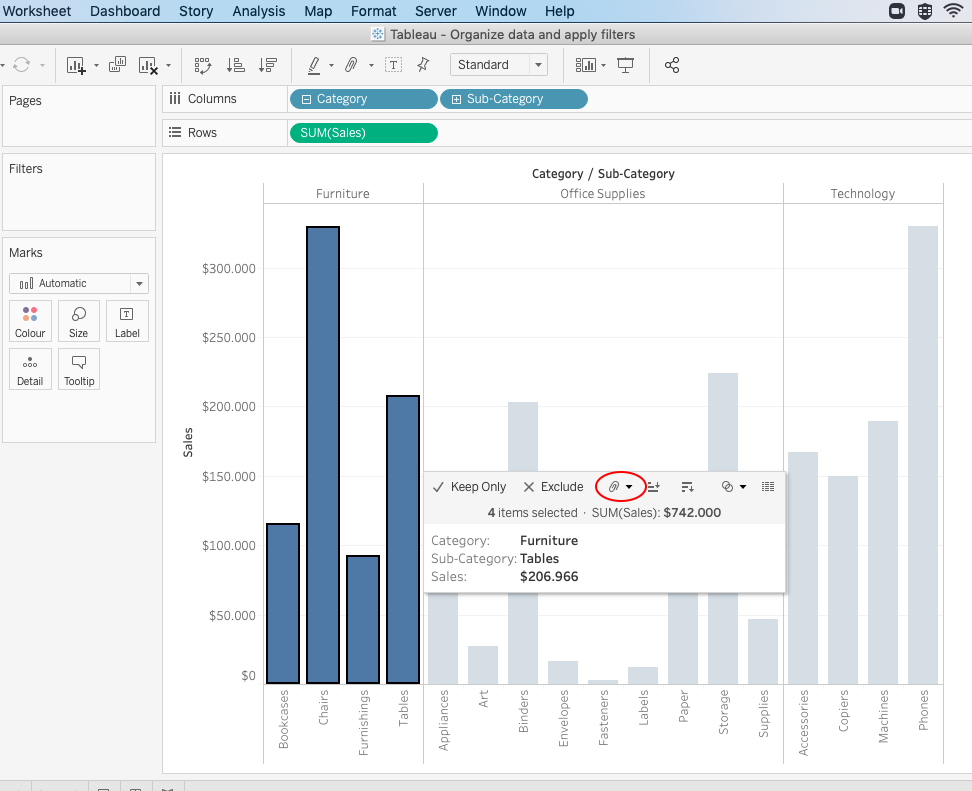Click the Zoom camera menu bar icon
Screen dimensions: 972x791
click(x=897, y=11)
